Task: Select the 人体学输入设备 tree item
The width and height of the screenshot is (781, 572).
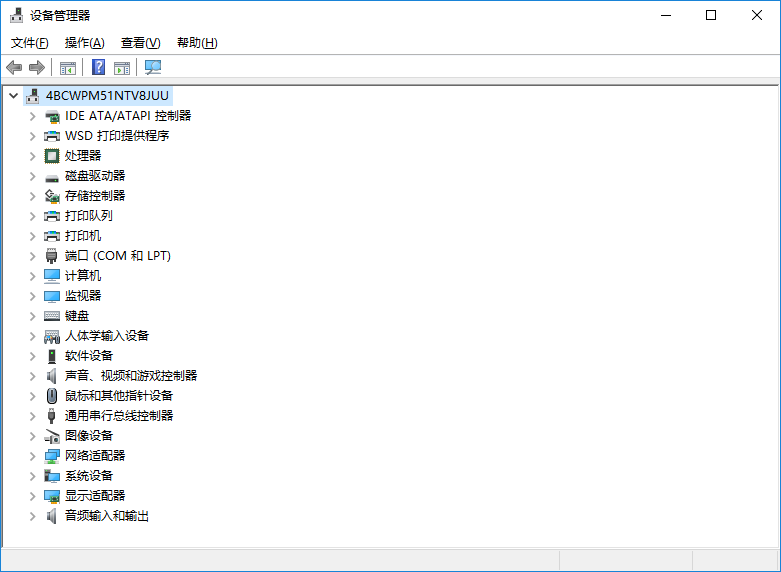Action: click(107, 335)
